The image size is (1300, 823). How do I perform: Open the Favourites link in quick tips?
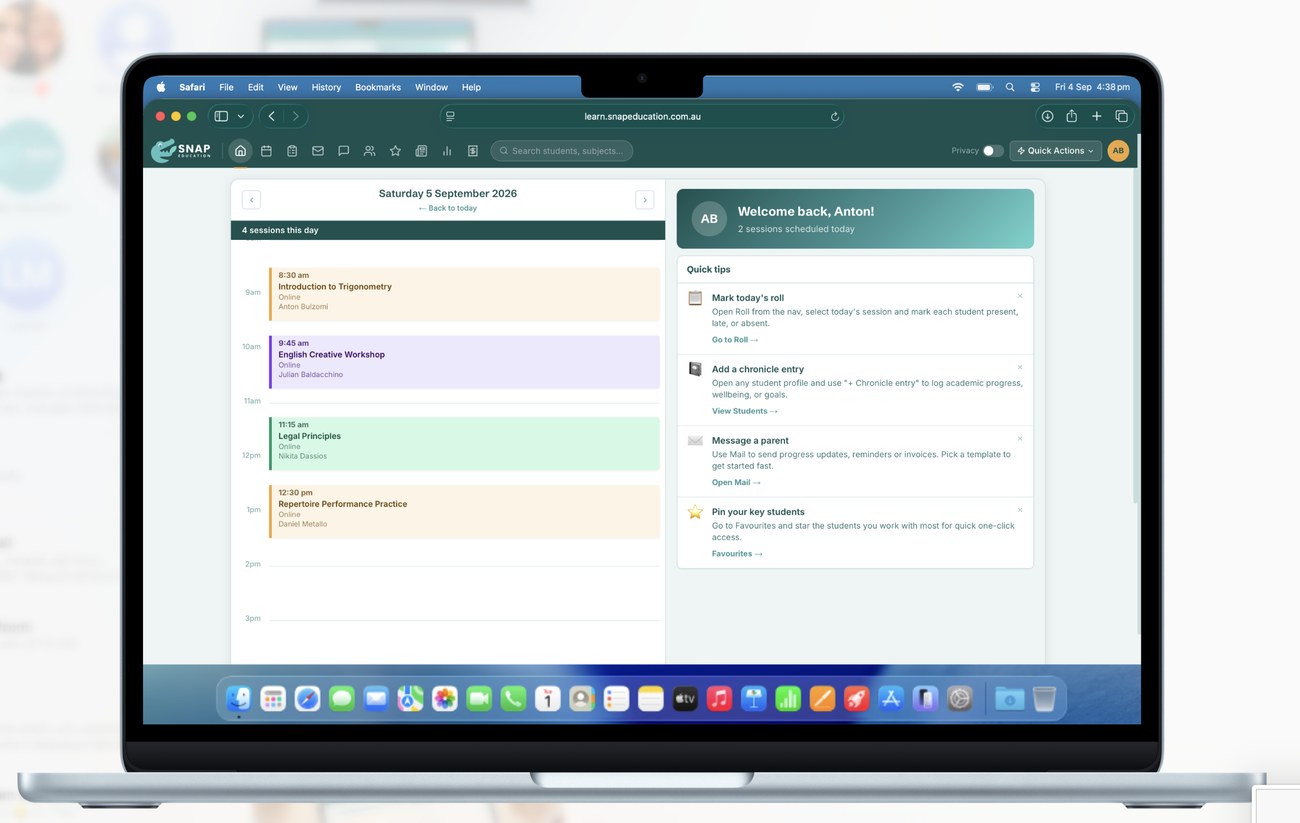(x=737, y=553)
